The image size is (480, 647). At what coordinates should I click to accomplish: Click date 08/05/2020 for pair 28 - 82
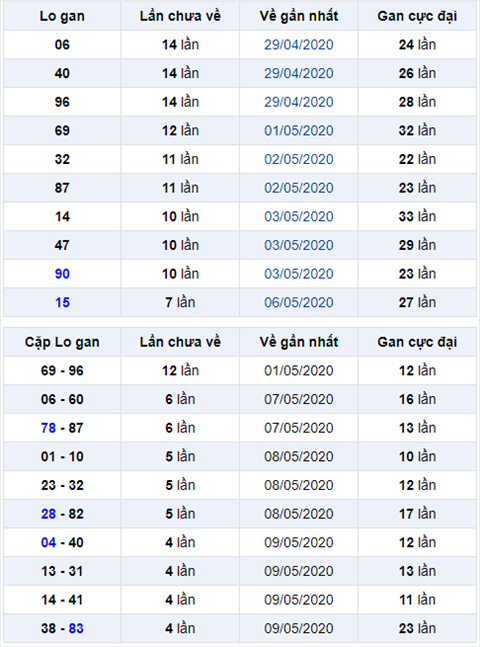299,514
